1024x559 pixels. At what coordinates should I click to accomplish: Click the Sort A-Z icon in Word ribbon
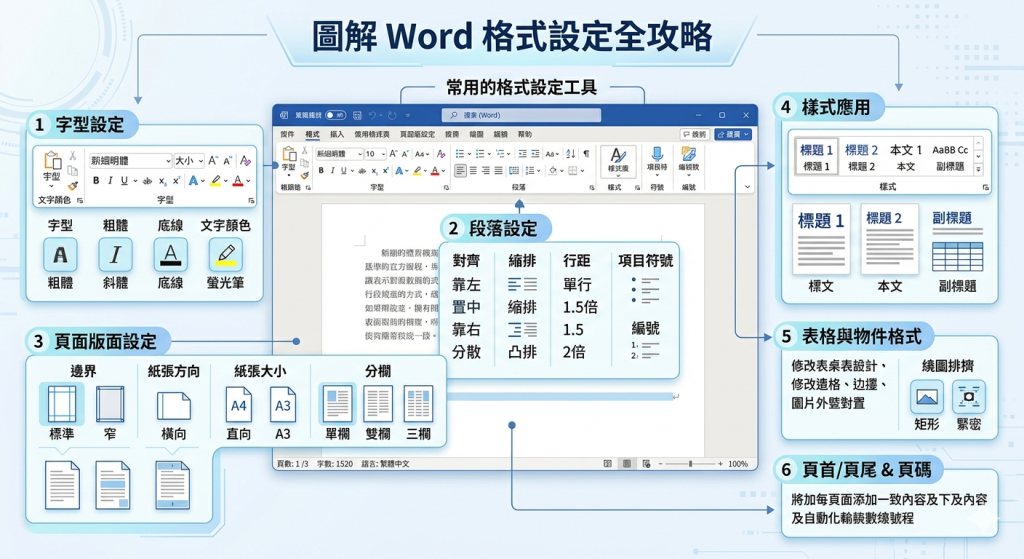pyautogui.click(x=571, y=154)
